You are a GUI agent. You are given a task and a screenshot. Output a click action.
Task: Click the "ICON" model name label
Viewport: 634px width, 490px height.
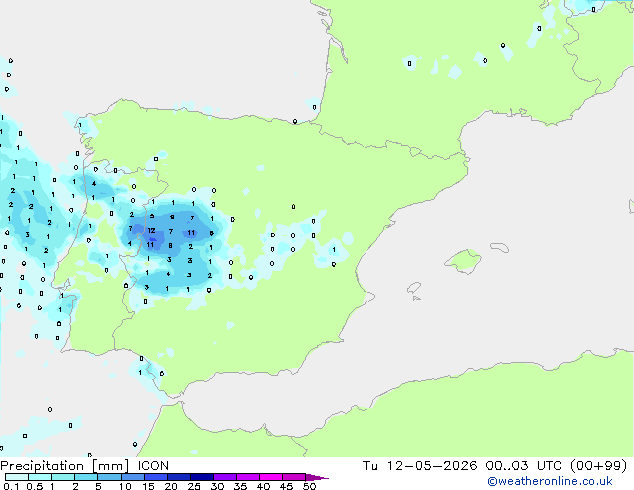pyautogui.click(x=153, y=466)
